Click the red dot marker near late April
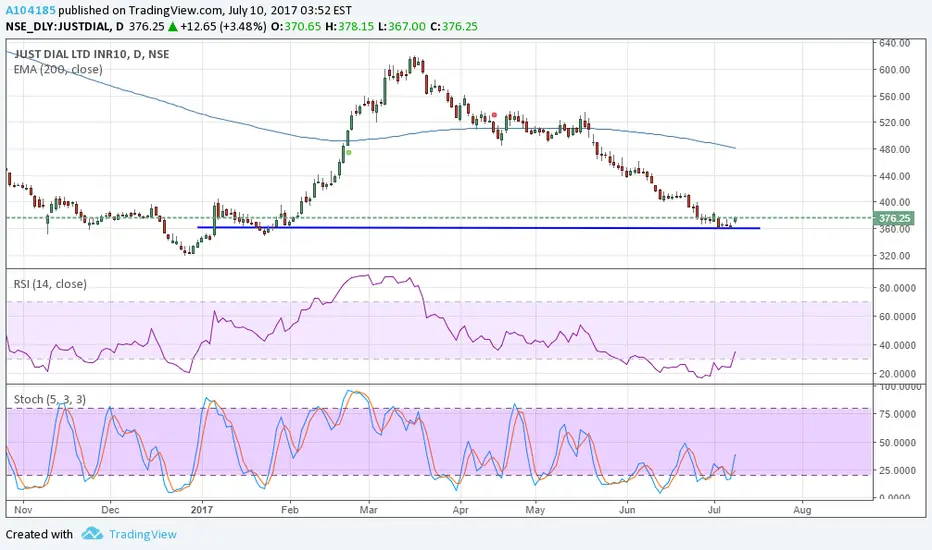The width and height of the screenshot is (932, 550). [494, 115]
